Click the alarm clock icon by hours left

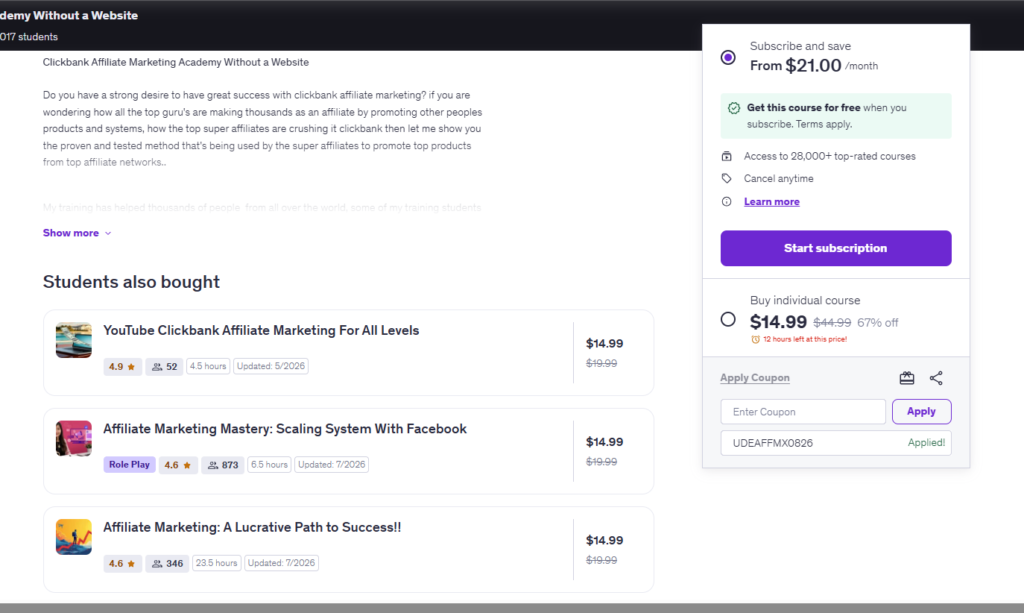[x=756, y=339]
